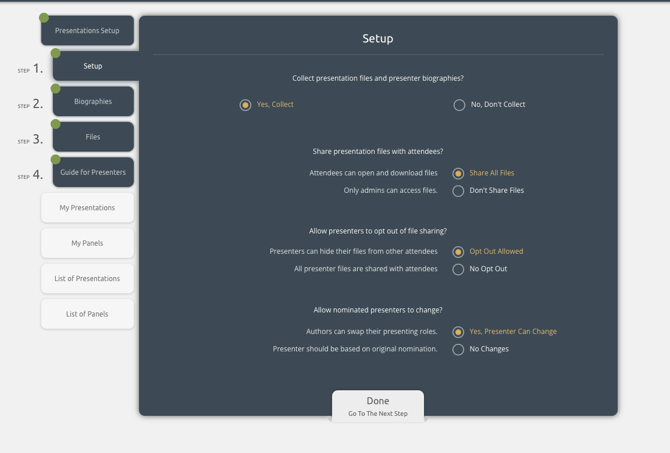Select the No Changes radio button
This screenshot has width=670, height=453.
(458, 350)
